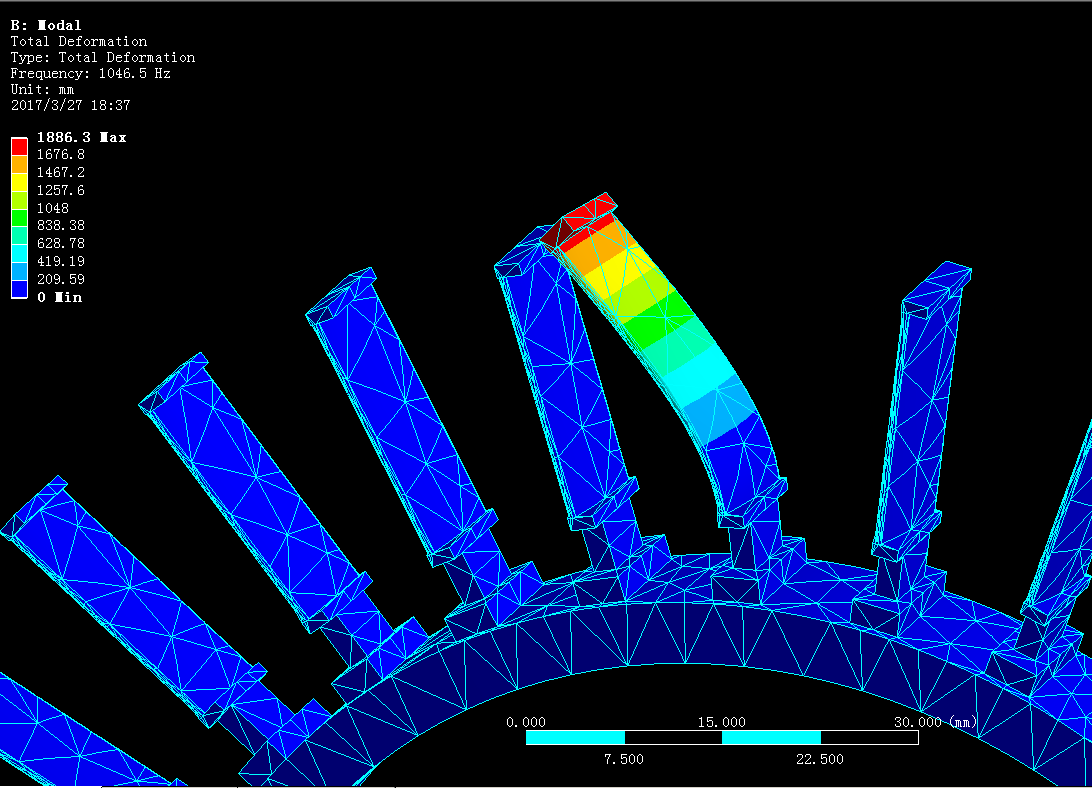Screen dimensions: 1092x788
Task: Click the 15.000 scale ruler label
Action: [x=722, y=723]
